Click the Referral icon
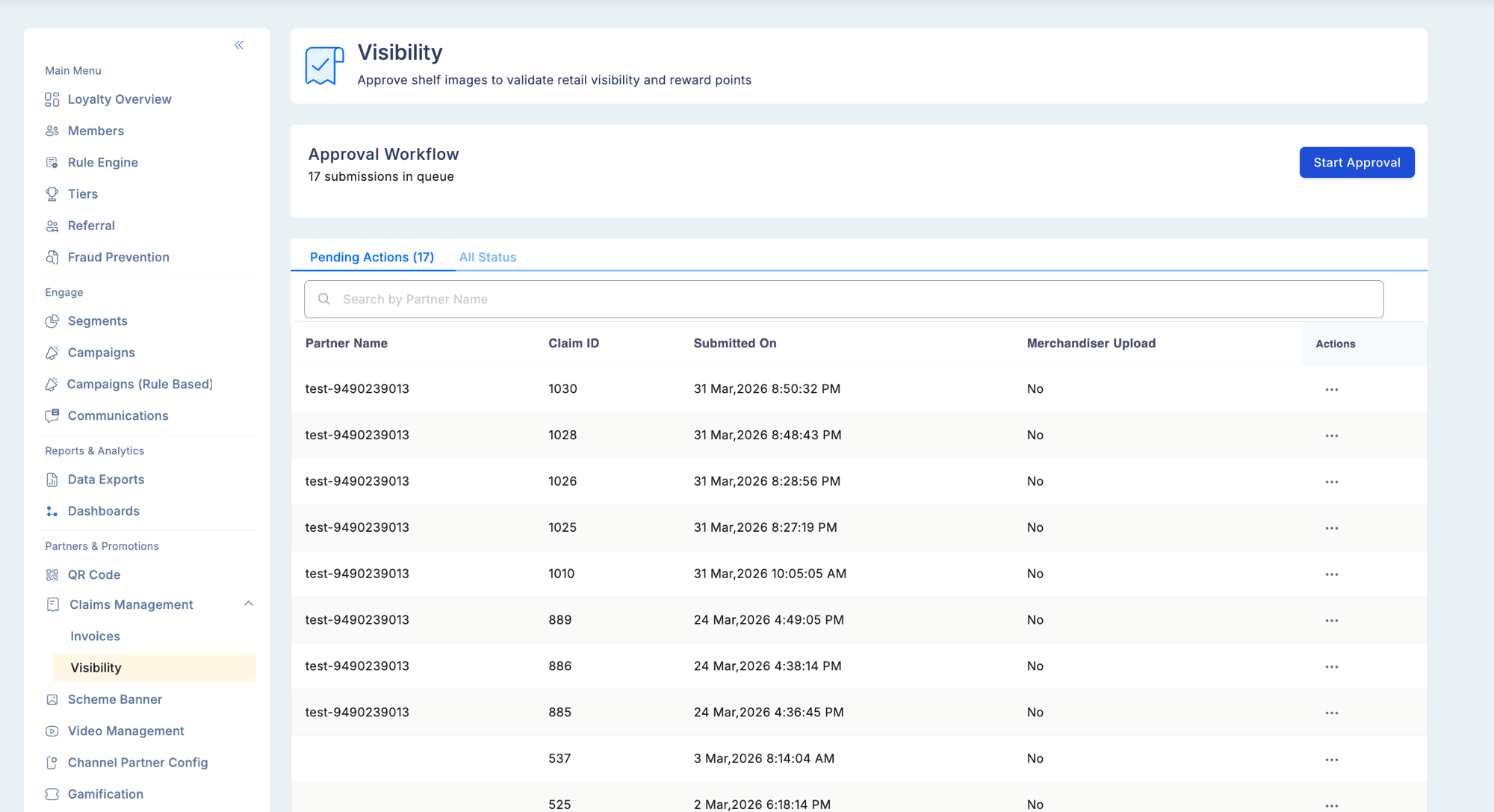Viewport: 1494px width, 812px height. [52, 226]
